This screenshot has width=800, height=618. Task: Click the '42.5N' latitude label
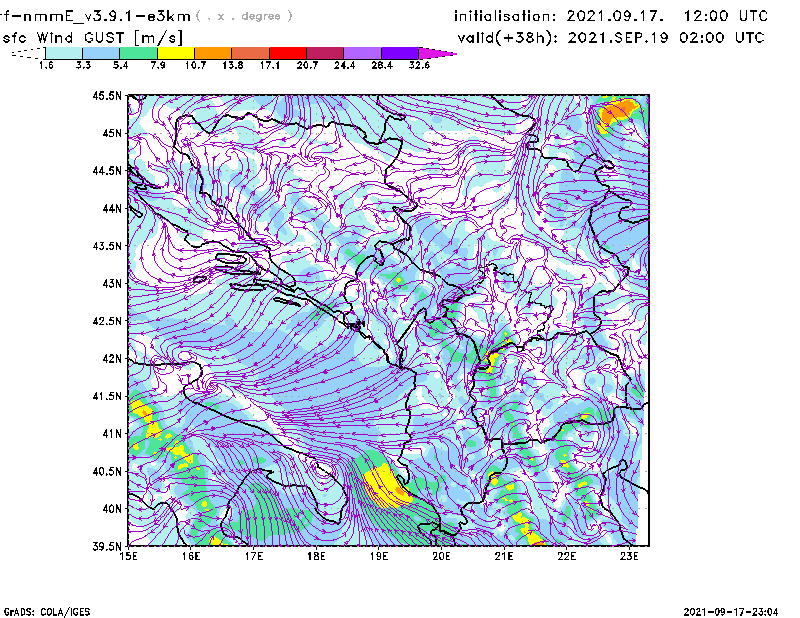(x=108, y=321)
